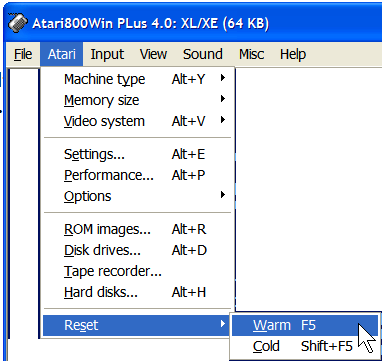
Task: Open the Input menu
Action: point(107,54)
